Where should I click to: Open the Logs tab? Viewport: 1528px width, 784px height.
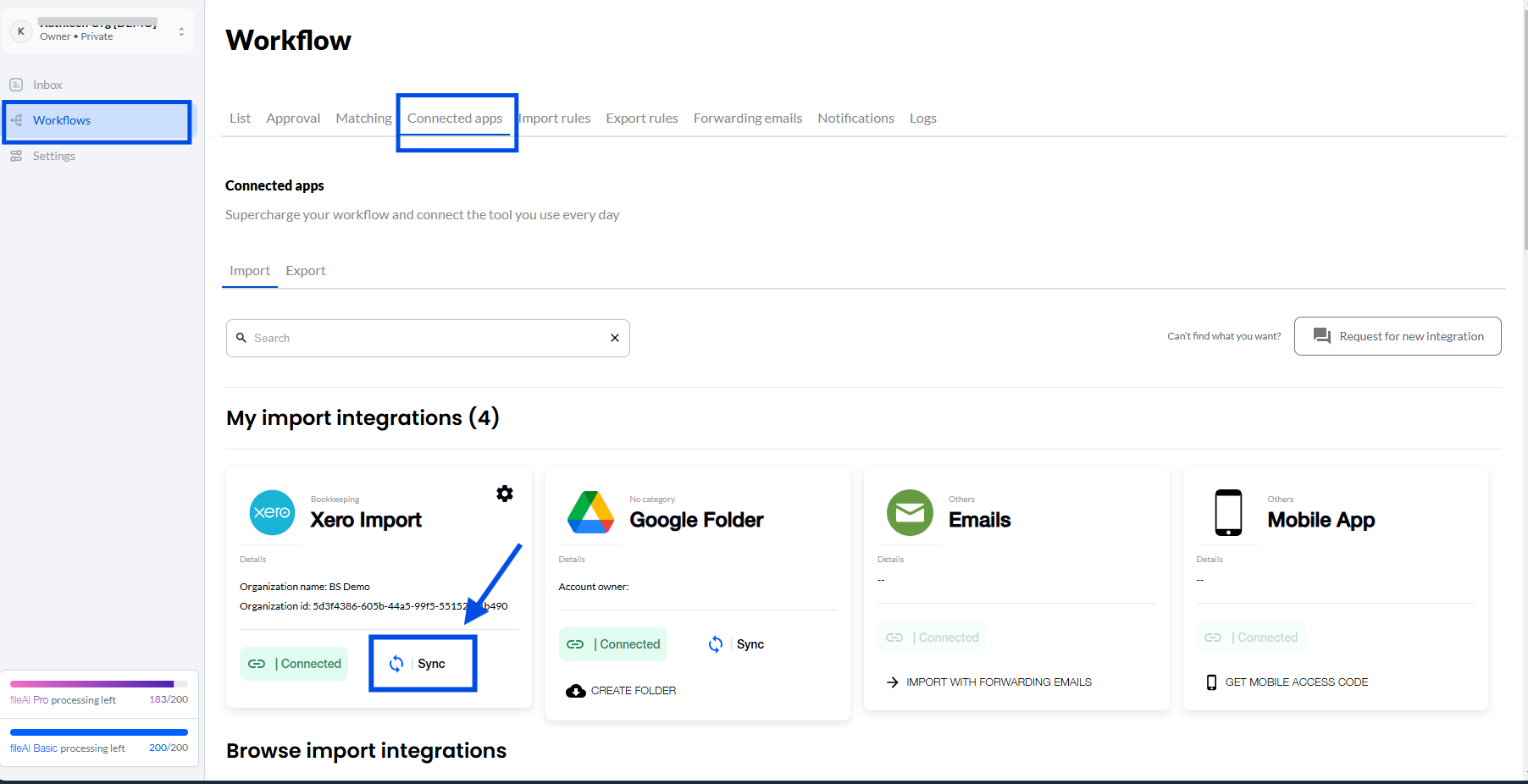tap(923, 119)
